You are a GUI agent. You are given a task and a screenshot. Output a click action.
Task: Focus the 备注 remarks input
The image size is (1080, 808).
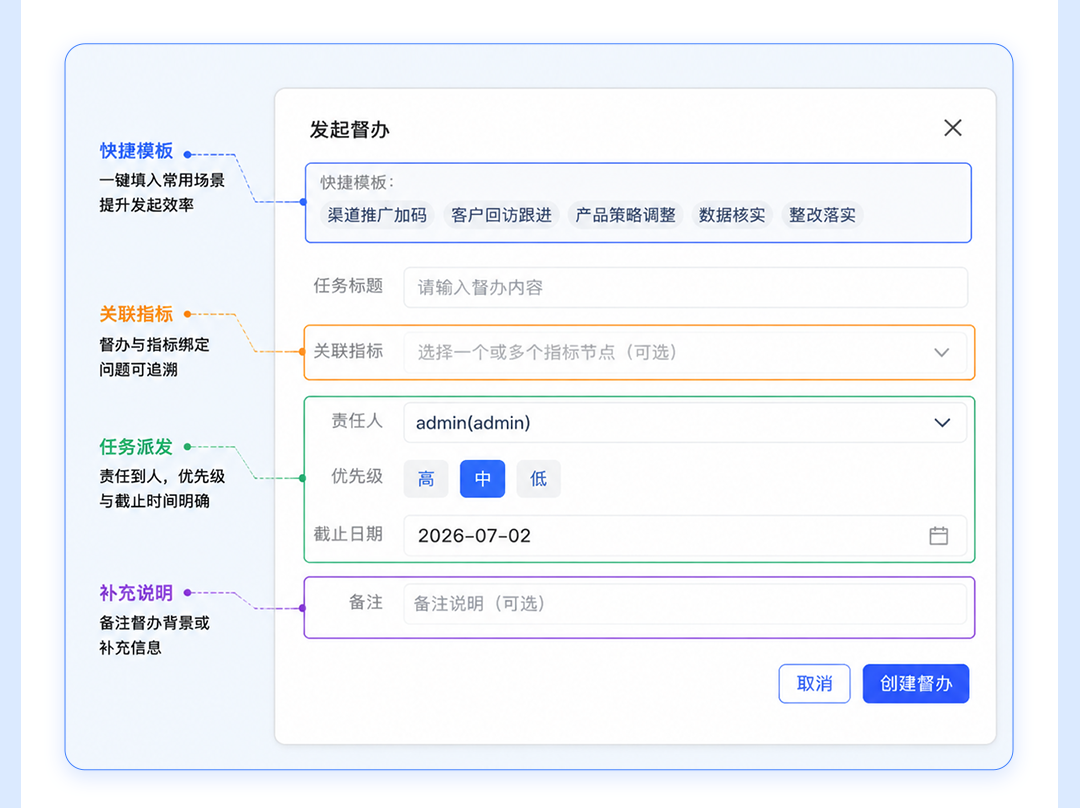click(685, 603)
